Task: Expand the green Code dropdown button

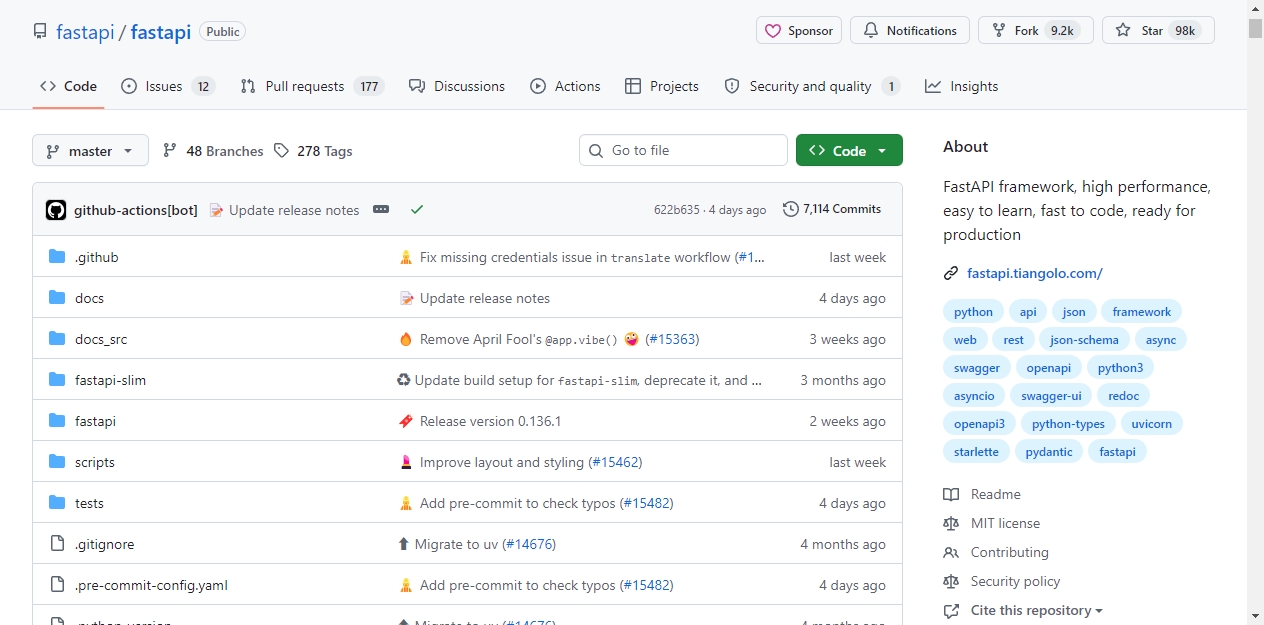Action: point(849,151)
